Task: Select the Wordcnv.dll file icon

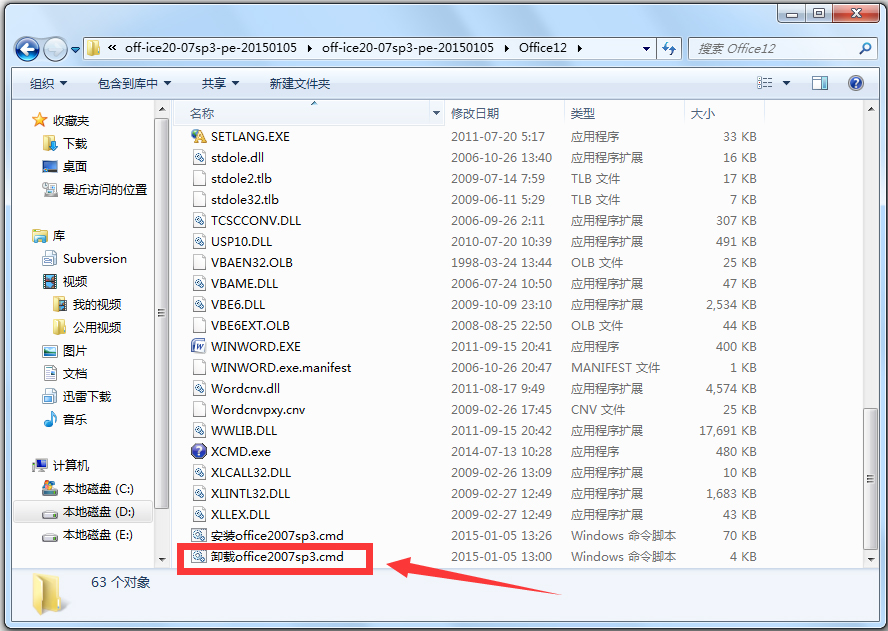Action: [x=199, y=389]
